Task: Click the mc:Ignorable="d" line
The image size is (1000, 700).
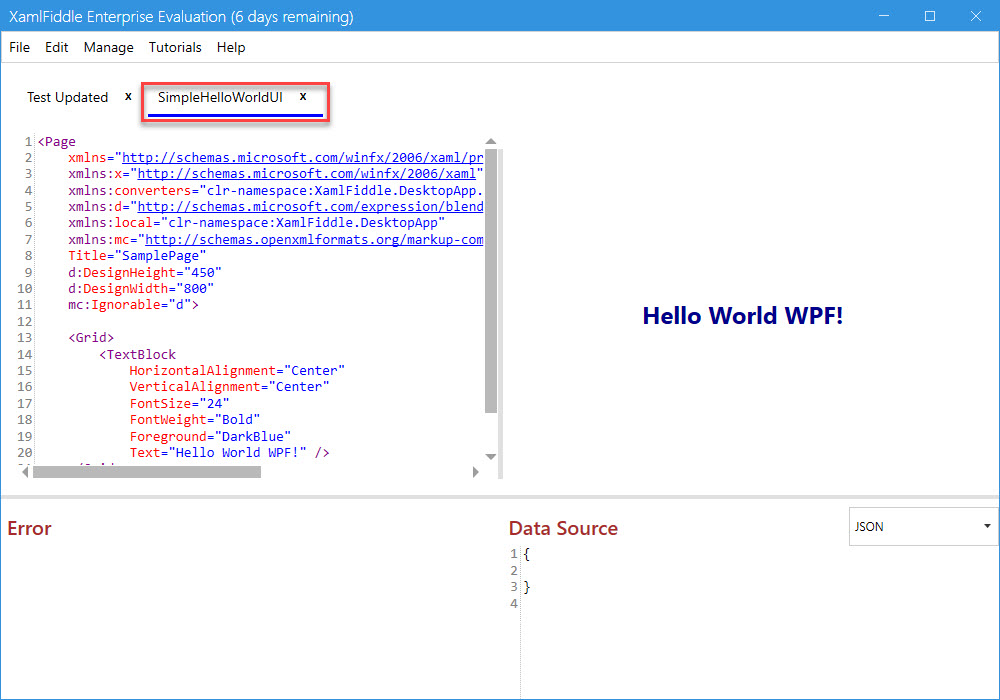Action: 133,305
